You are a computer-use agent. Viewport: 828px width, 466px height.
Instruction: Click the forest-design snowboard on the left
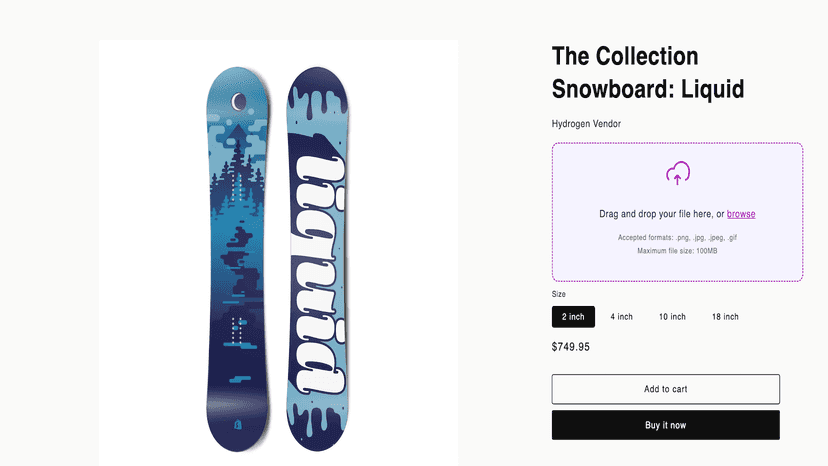(237, 259)
